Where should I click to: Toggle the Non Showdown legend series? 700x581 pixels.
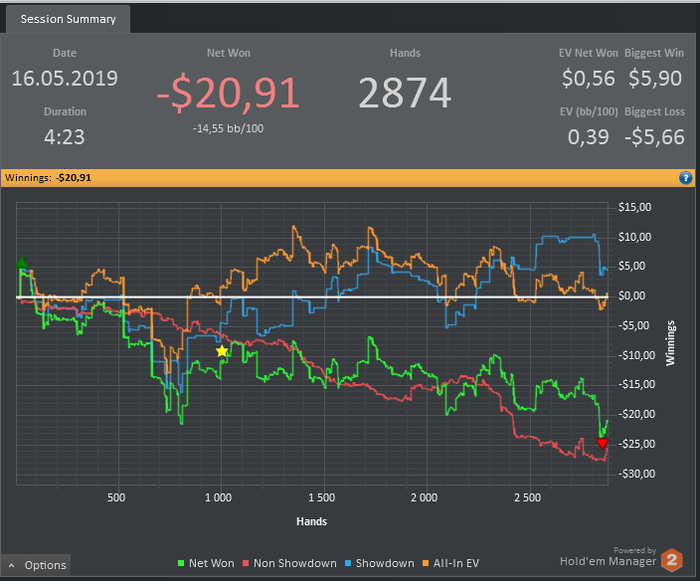289,563
